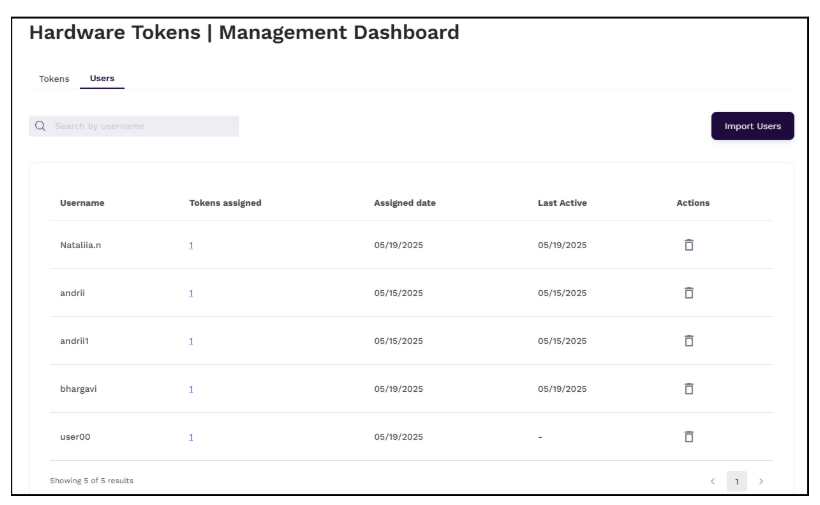The height and width of the screenshot is (505, 820).
Task: Click bhargavi's tokens assigned number
Action: click(190, 389)
